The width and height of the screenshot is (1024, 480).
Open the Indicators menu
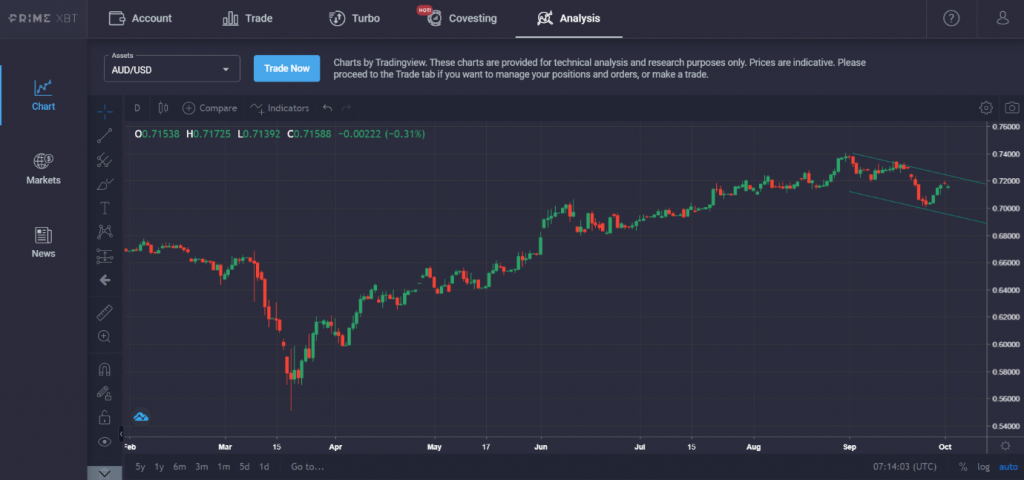point(280,108)
